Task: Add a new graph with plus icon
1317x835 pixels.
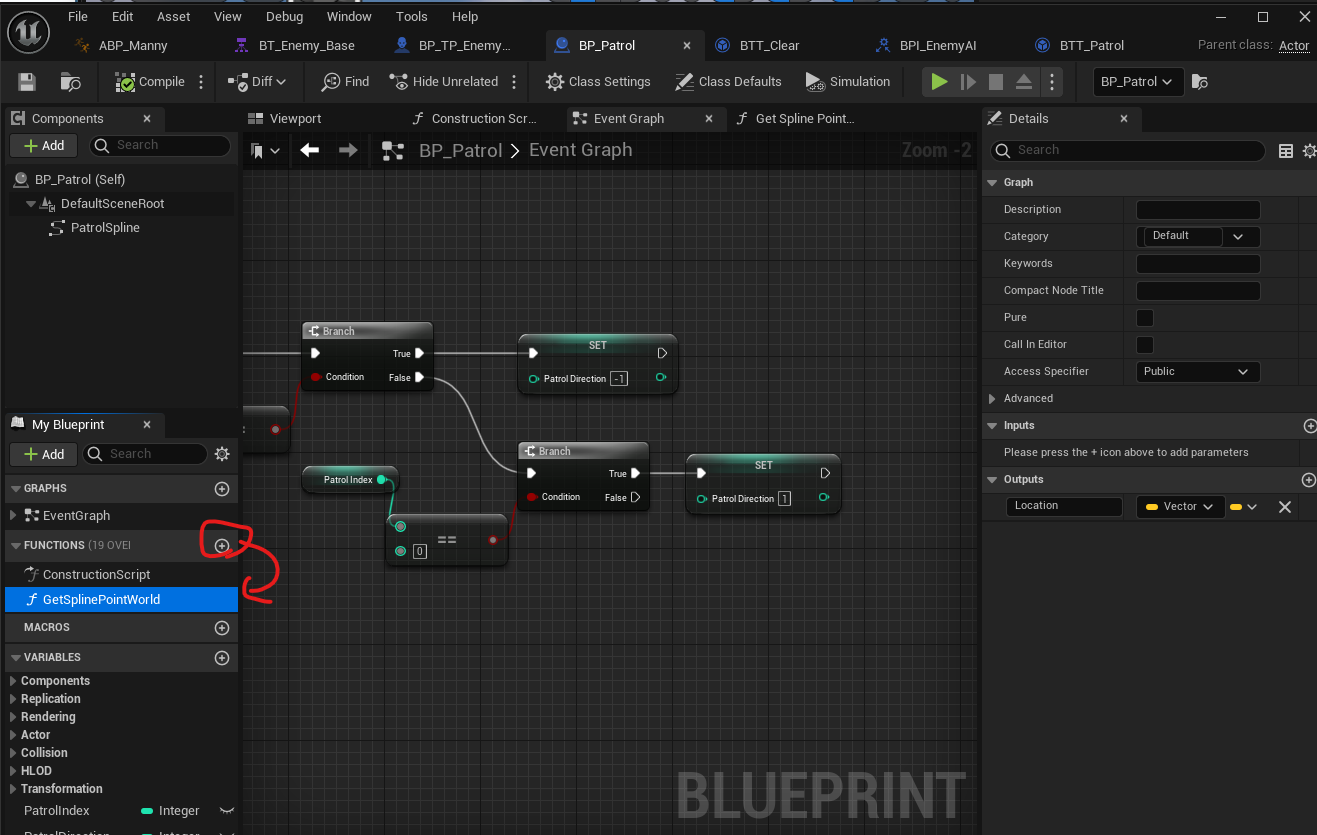Action: click(x=222, y=489)
